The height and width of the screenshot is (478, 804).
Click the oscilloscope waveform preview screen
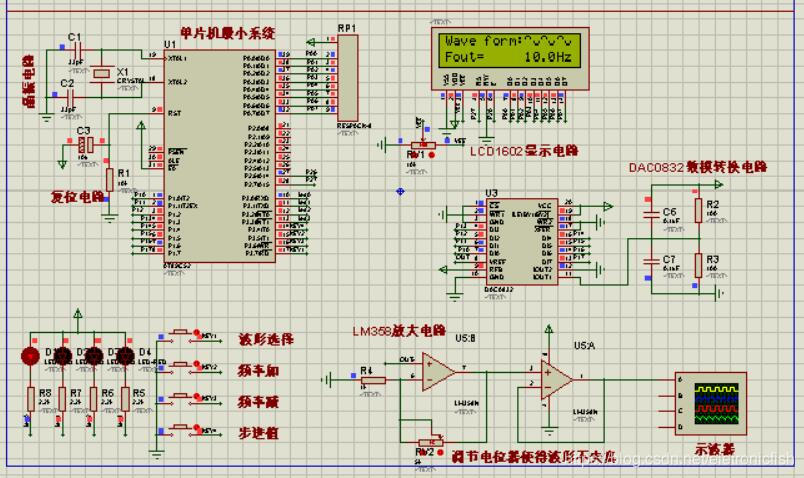pos(717,403)
